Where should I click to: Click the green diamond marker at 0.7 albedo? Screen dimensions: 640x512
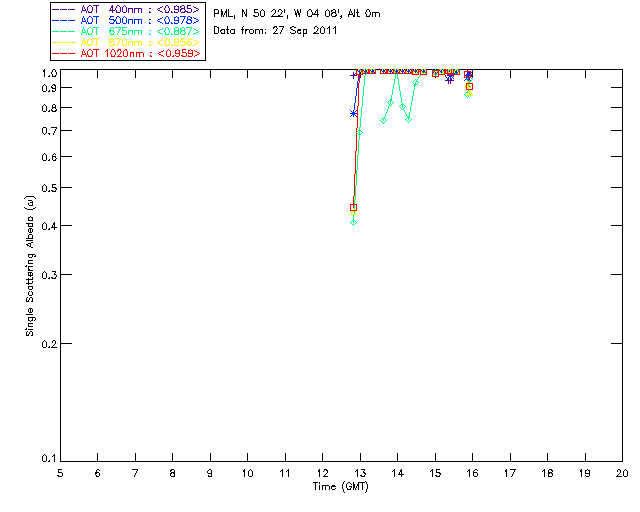(360, 133)
